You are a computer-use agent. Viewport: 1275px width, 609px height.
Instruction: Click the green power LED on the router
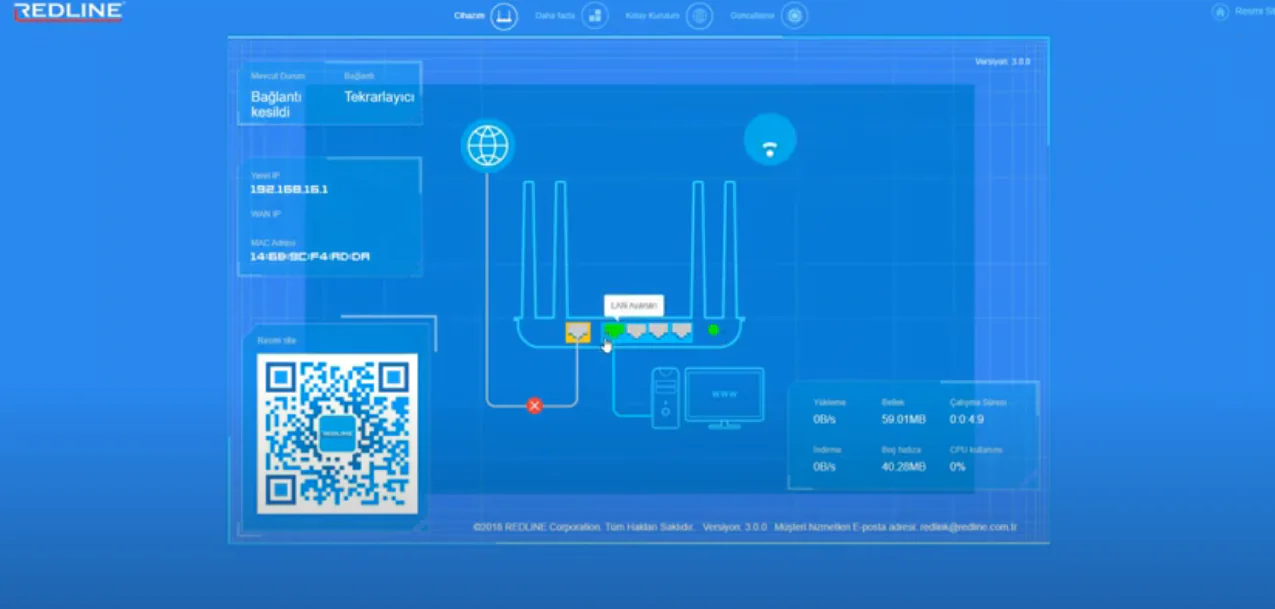[x=713, y=330]
